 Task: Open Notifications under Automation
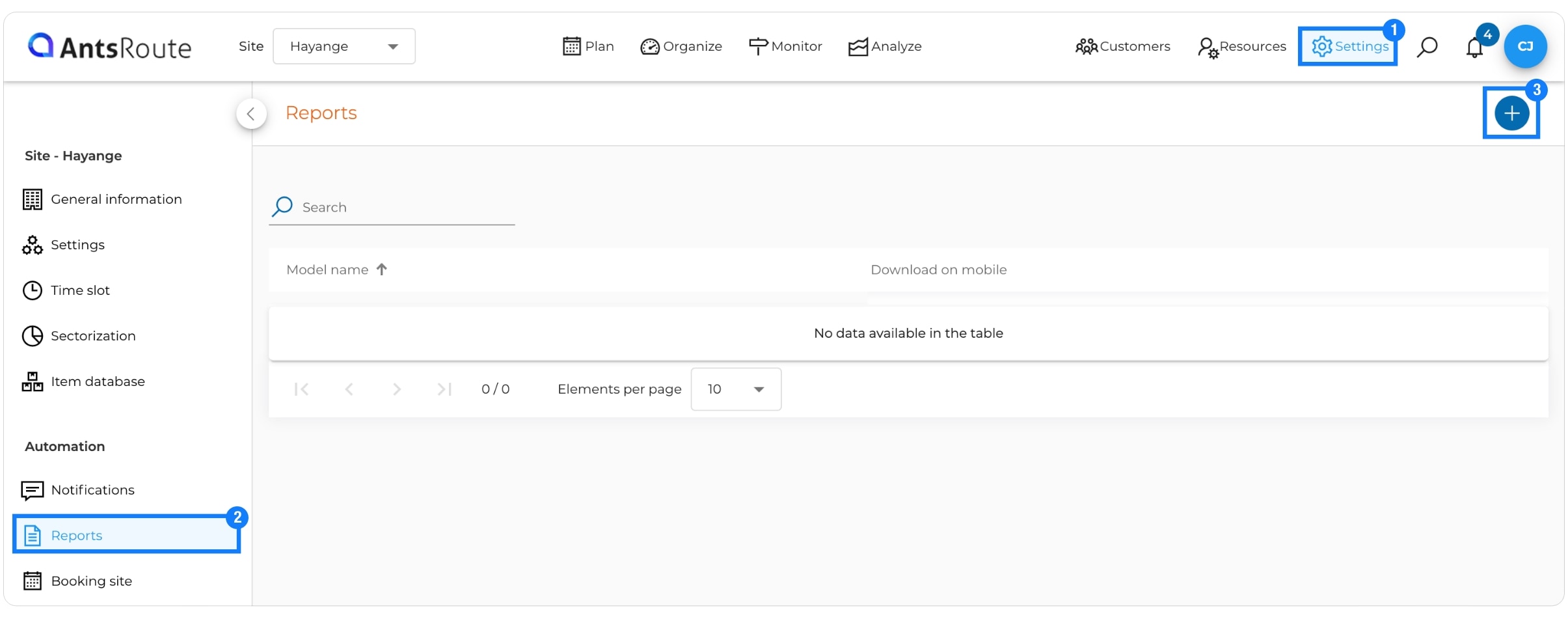coord(78,490)
